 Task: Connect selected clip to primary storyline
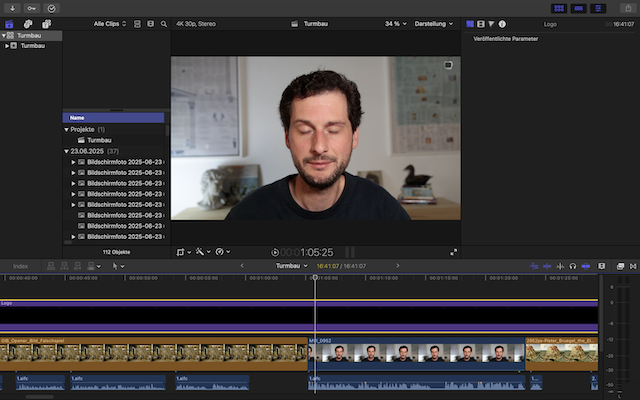(51, 266)
